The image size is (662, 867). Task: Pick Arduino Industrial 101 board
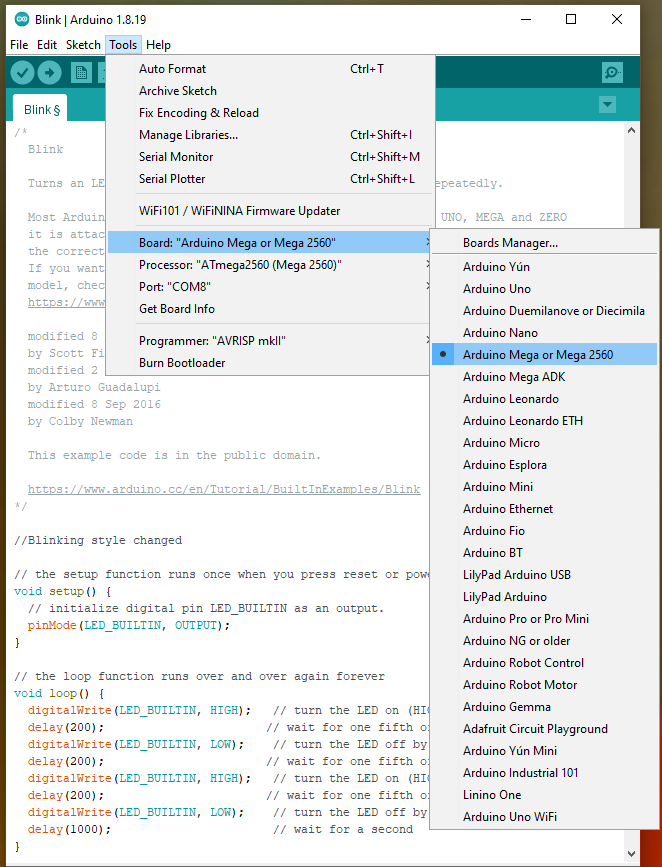(544, 773)
